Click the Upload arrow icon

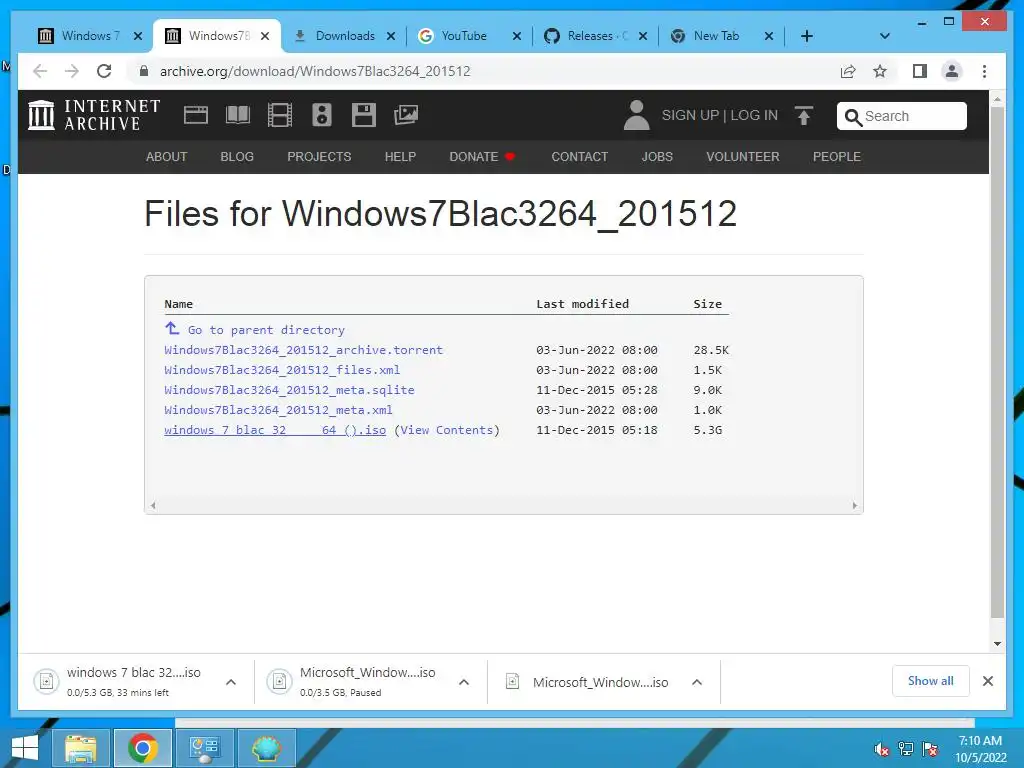click(803, 116)
